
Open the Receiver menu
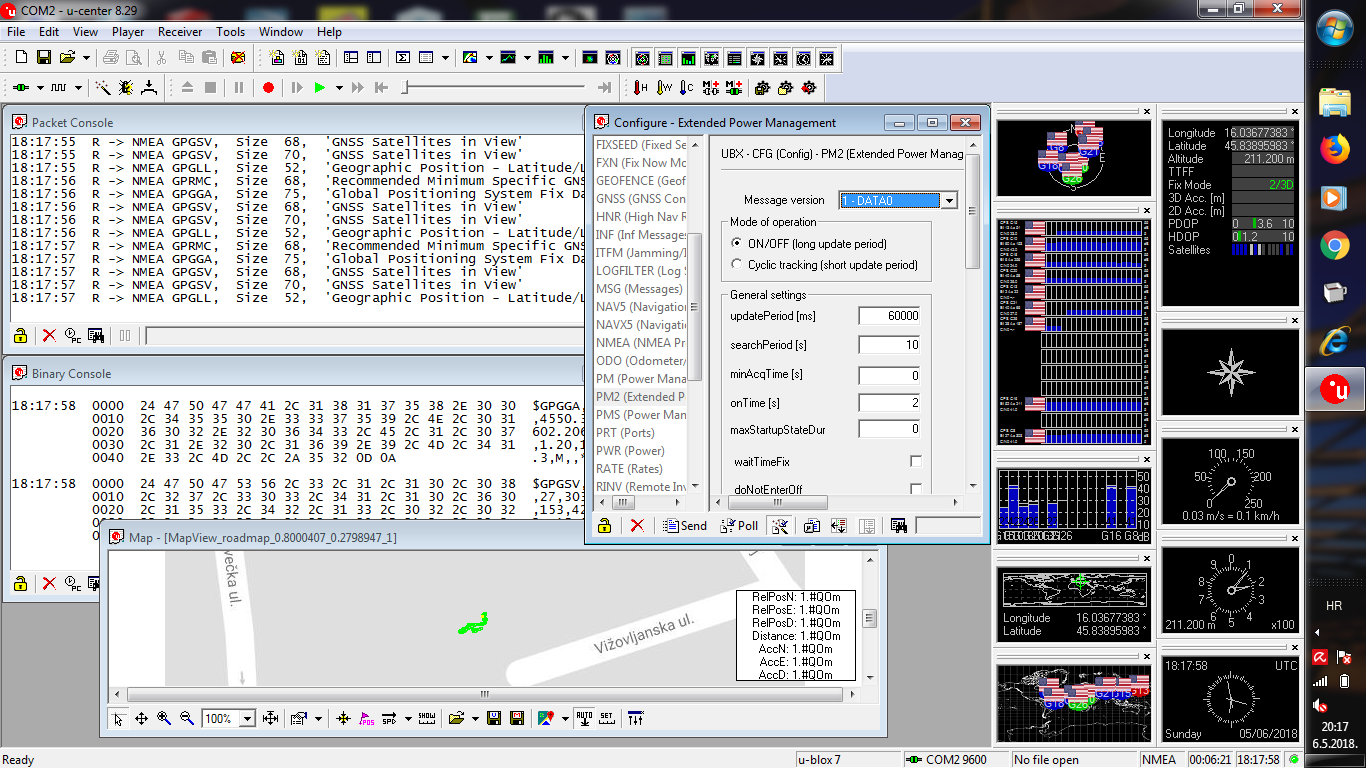point(180,32)
